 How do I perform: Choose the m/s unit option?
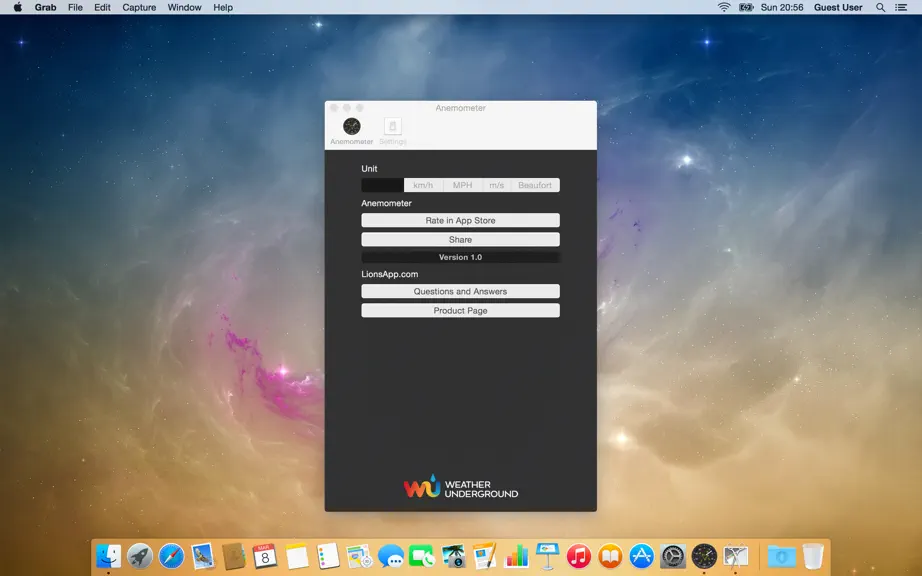(497, 185)
